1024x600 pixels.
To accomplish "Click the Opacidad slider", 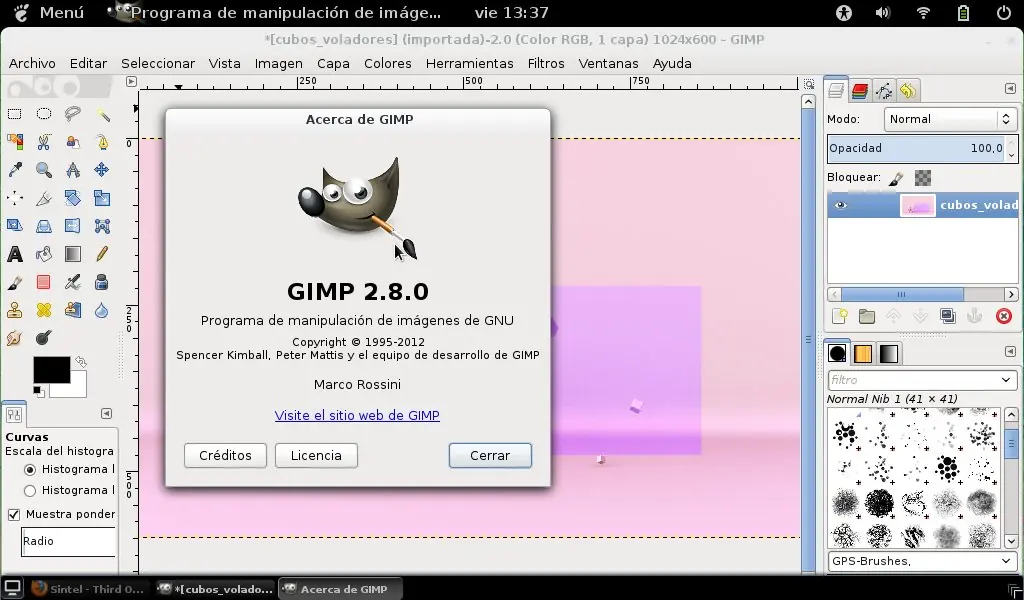I will pos(918,148).
